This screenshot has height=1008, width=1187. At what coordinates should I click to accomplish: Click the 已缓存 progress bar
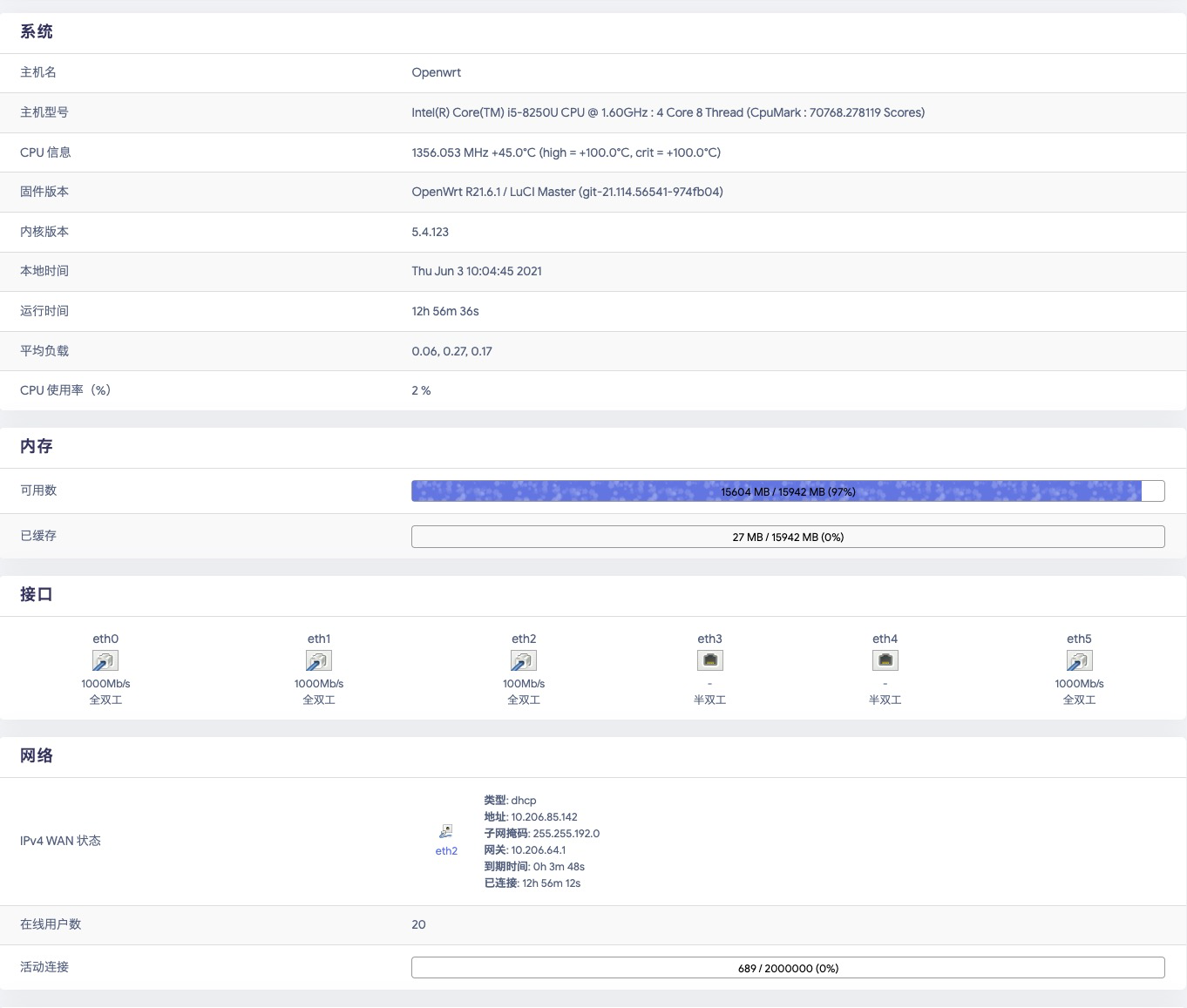coord(787,536)
